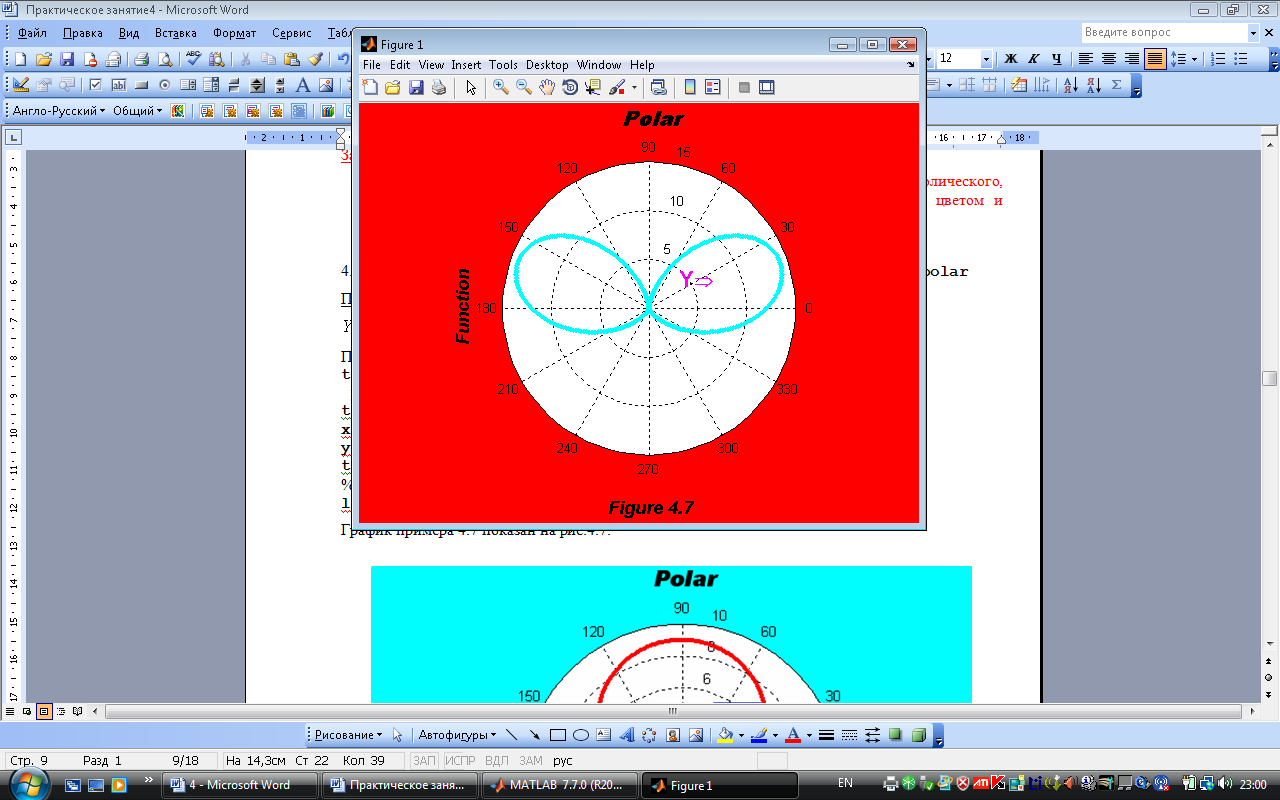The height and width of the screenshot is (800, 1280).
Task: Toggle bold (Ж) formatting
Action: tap(1011, 59)
